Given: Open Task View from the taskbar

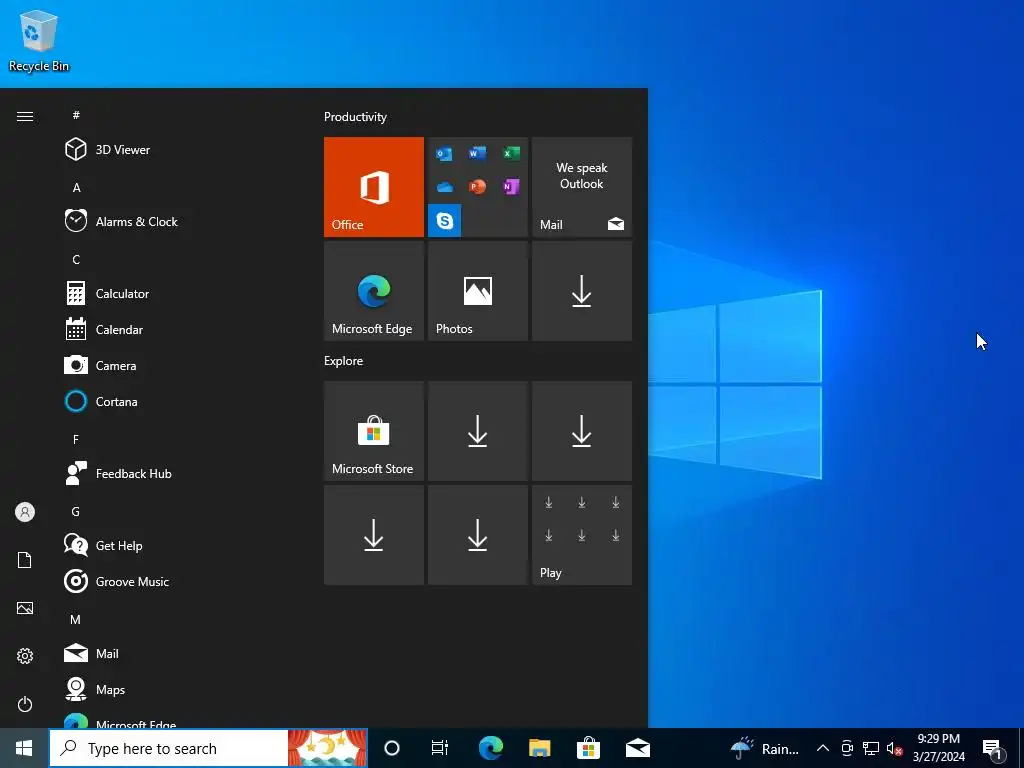Looking at the screenshot, I should 440,748.
